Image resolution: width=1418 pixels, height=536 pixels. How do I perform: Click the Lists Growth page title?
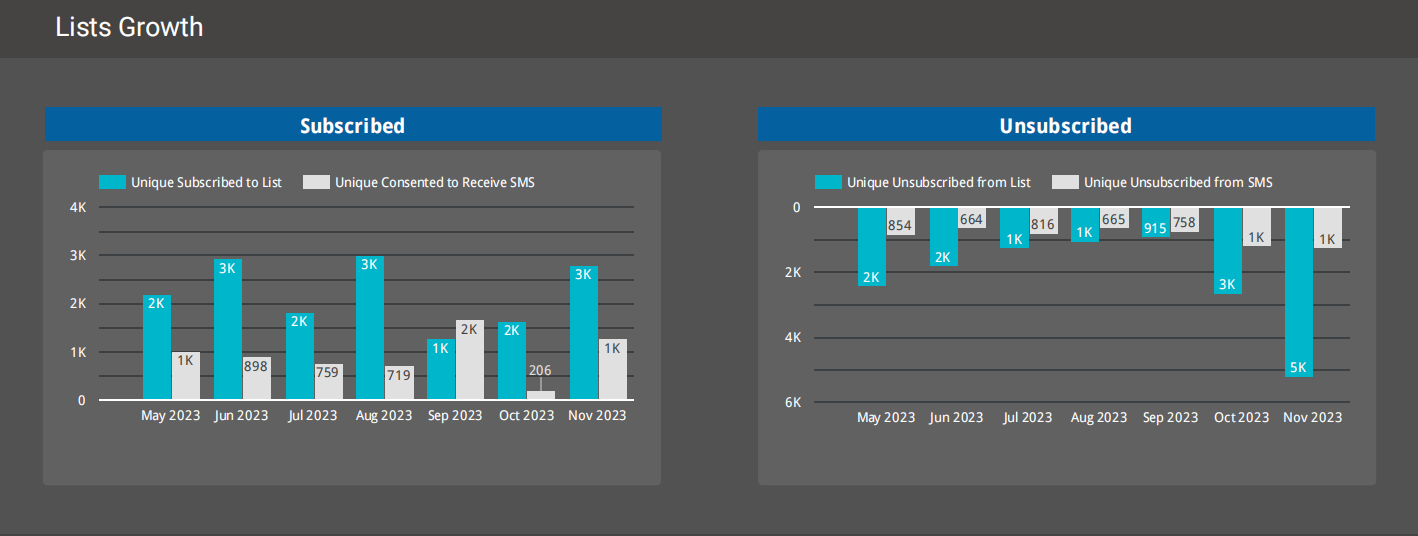[x=129, y=27]
